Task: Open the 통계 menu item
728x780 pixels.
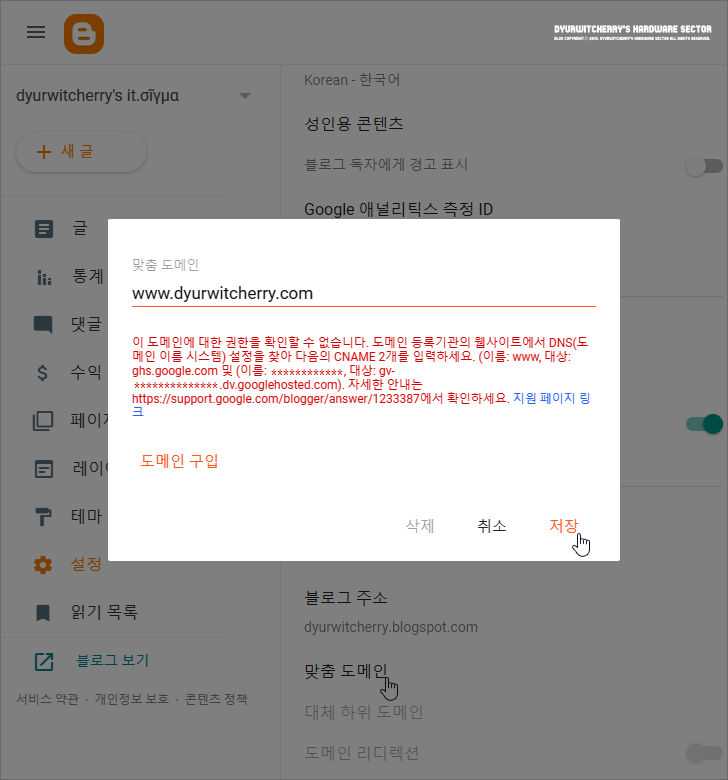Action: (x=88, y=276)
